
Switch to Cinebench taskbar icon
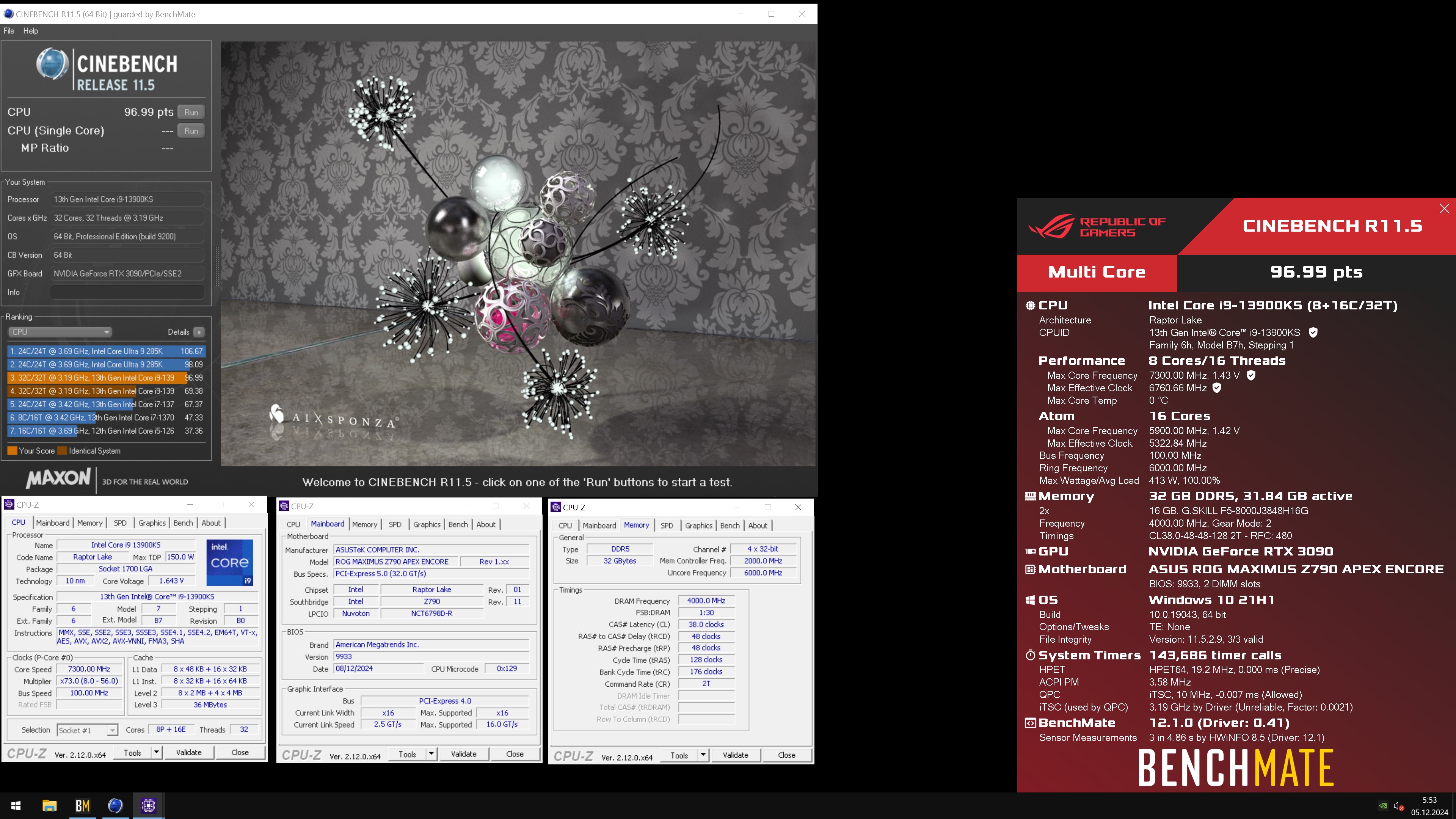click(115, 805)
